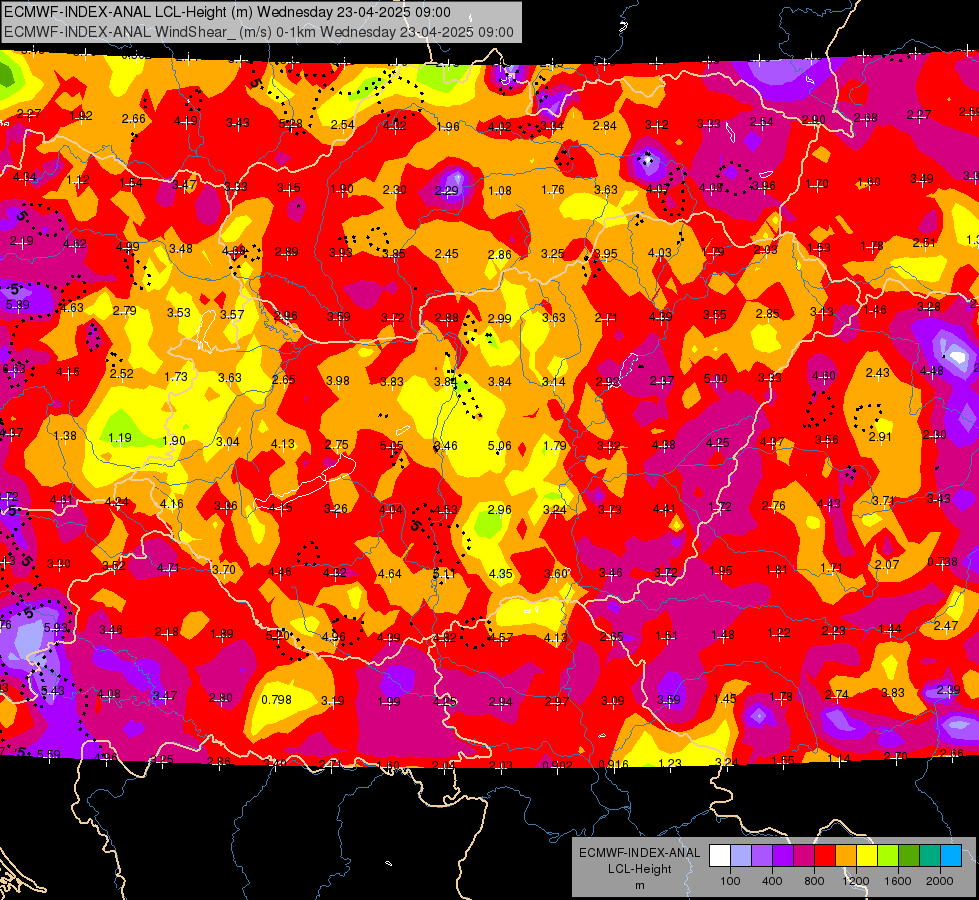Screen dimensions: 979x900
Task: Click the wind shear value 3.98
Action: [x=338, y=380]
